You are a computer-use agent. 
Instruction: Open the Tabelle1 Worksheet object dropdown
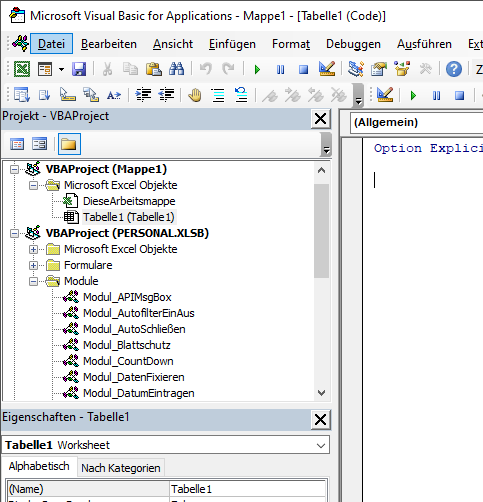(x=321, y=446)
